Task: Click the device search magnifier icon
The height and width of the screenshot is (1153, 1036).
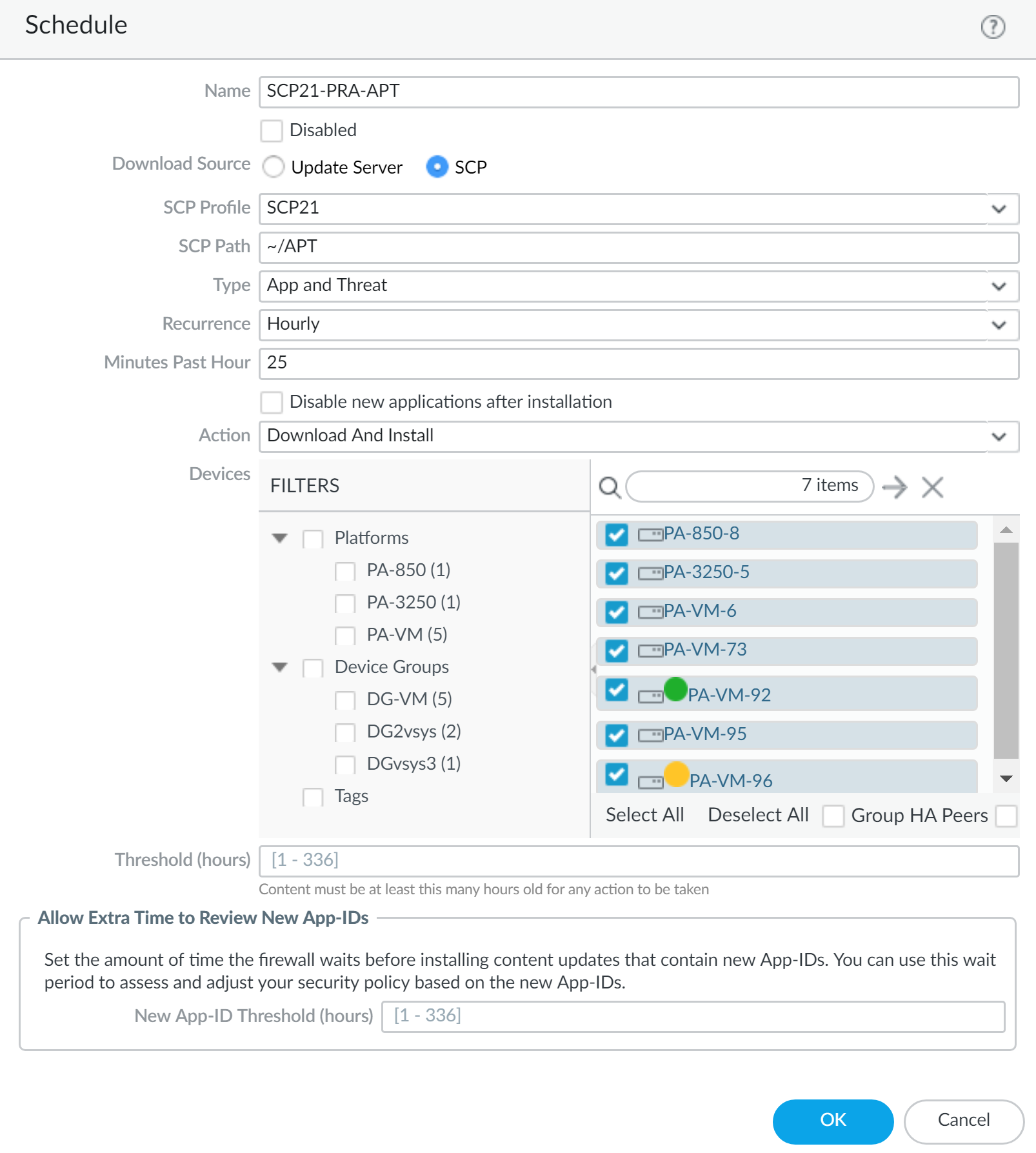Action: (609, 487)
